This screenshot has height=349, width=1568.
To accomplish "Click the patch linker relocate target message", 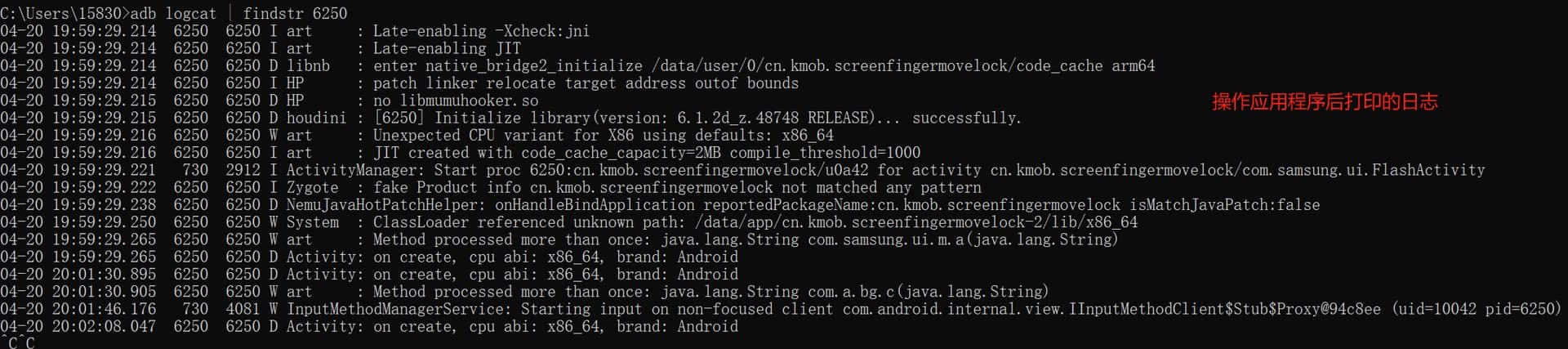I will (586, 83).
